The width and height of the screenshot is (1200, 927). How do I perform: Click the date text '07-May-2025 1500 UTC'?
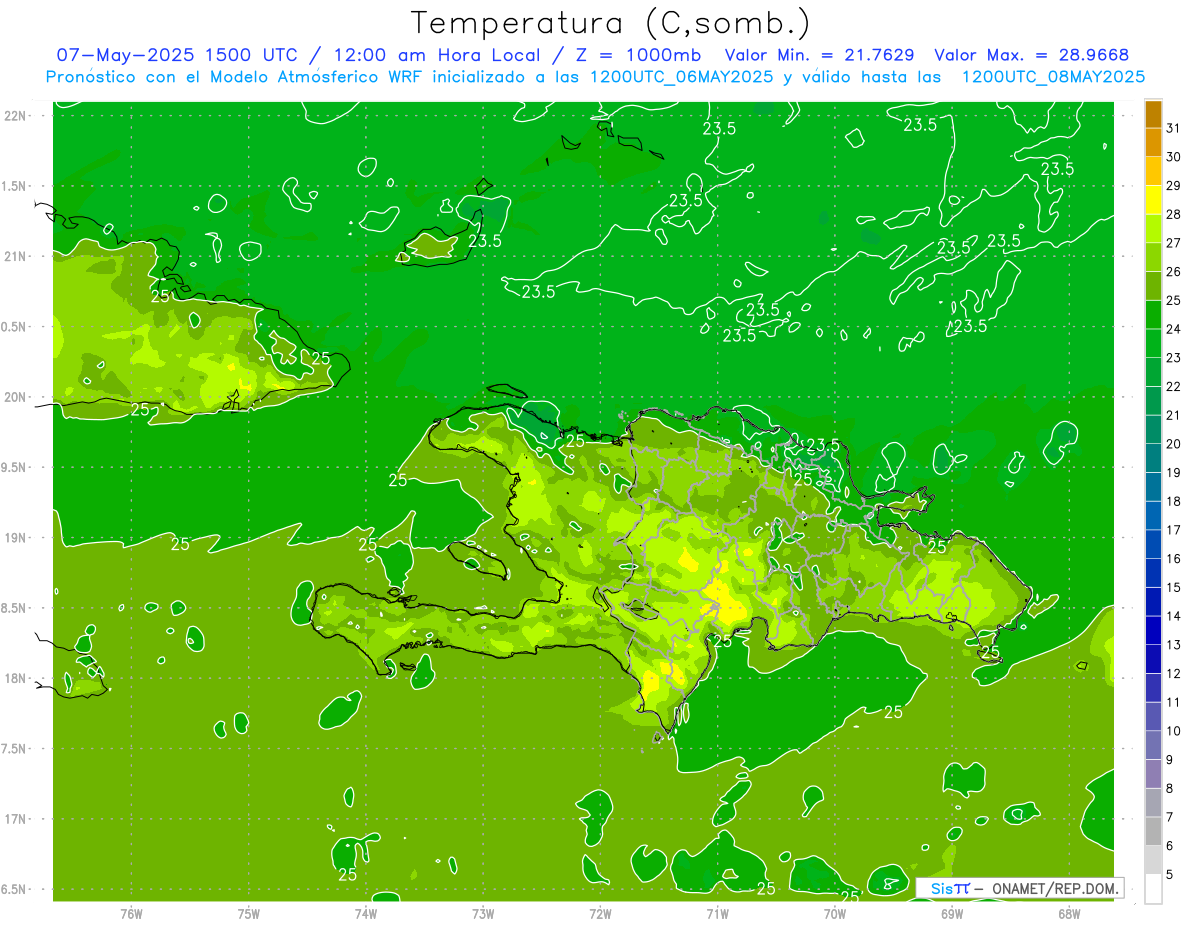[x=176, y=55]
